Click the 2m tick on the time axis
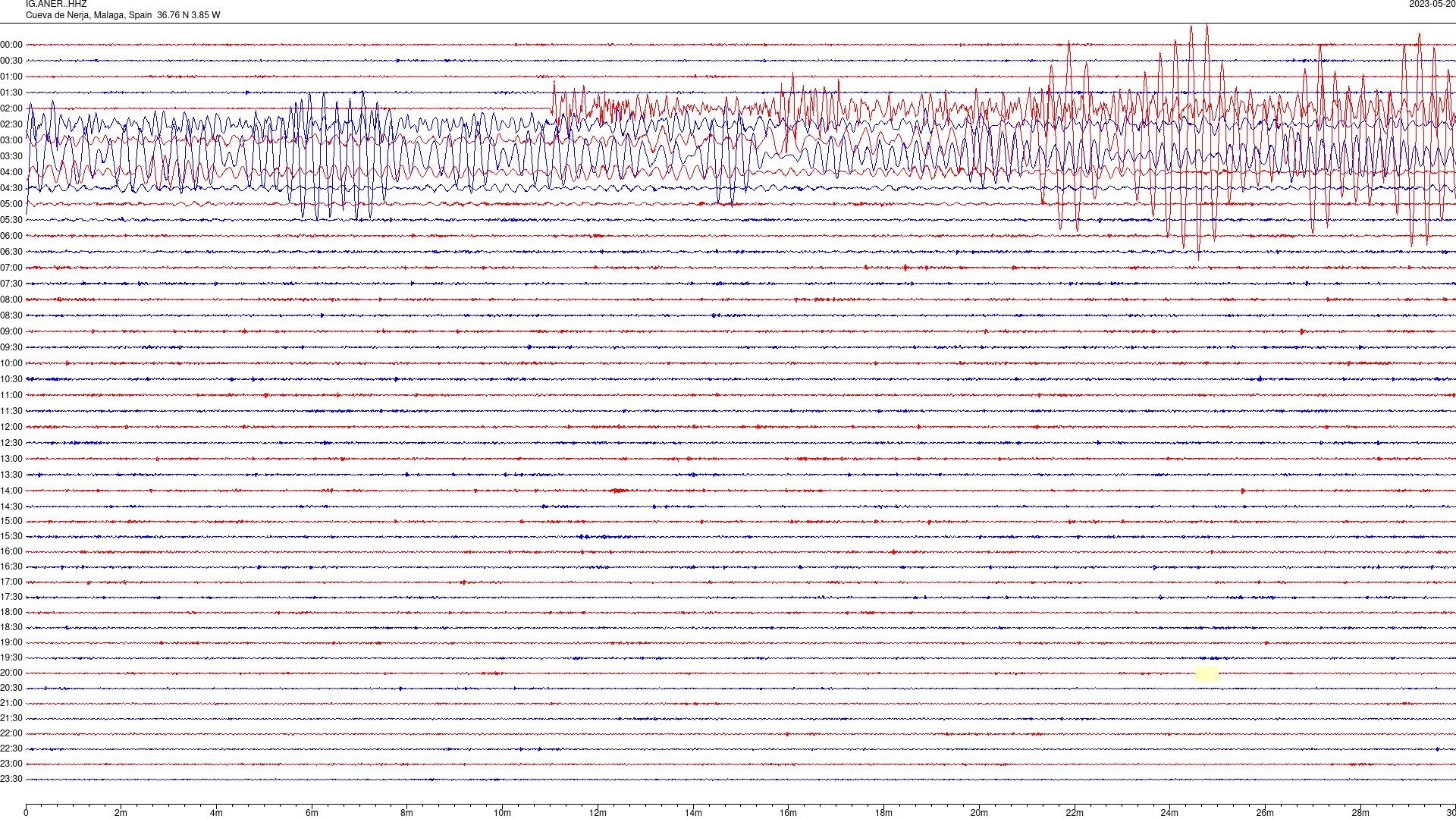The image size is (1456, 819). [121, 813]
